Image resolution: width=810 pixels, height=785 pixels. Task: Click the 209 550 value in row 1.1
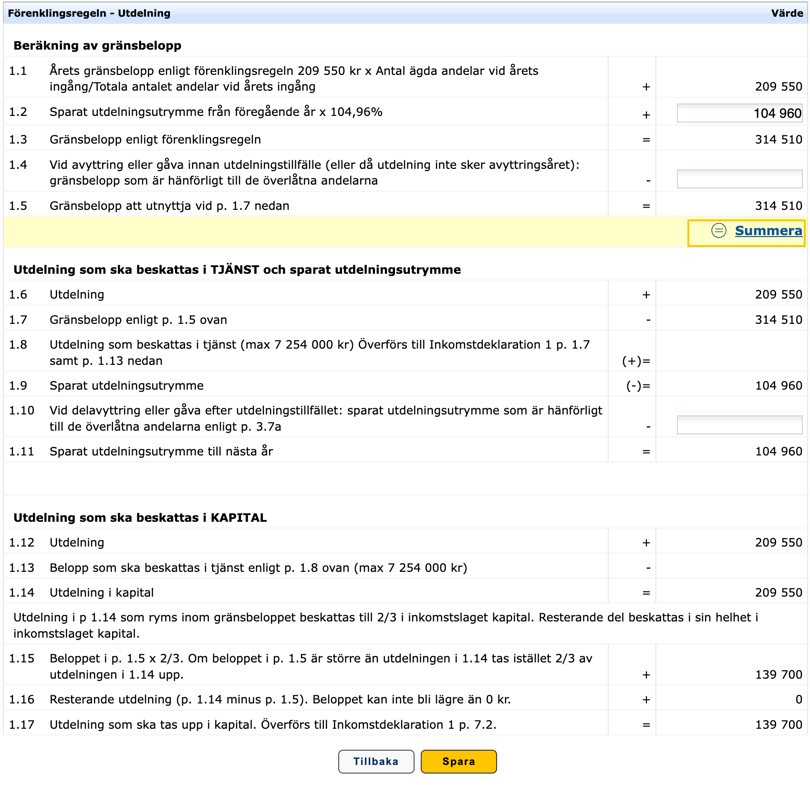[x=778, y=87]
